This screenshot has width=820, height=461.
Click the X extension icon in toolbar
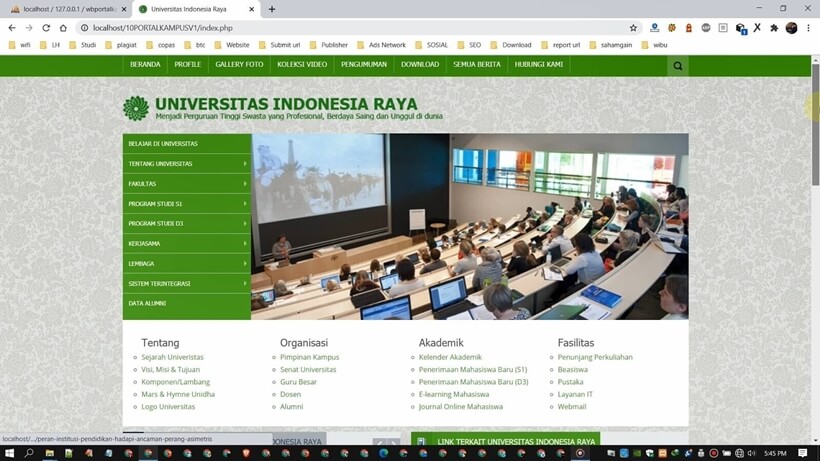pos(757,28)
